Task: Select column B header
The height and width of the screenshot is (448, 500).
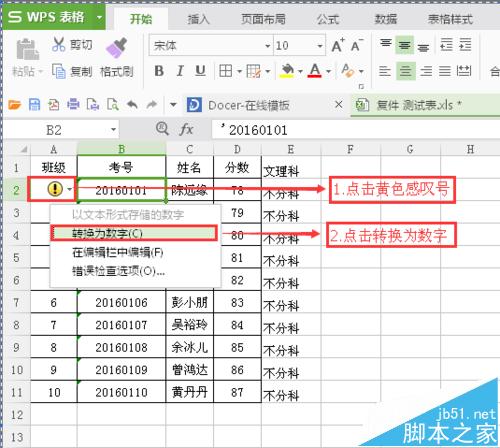Action: 121,149
